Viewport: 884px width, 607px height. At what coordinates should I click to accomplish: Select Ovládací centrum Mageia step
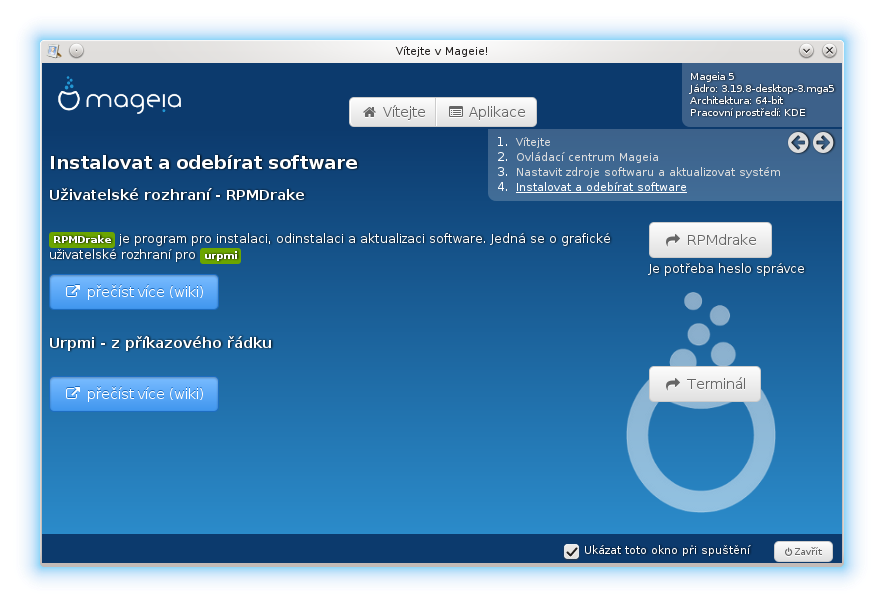pyautogui.click(x=587, y=157)
